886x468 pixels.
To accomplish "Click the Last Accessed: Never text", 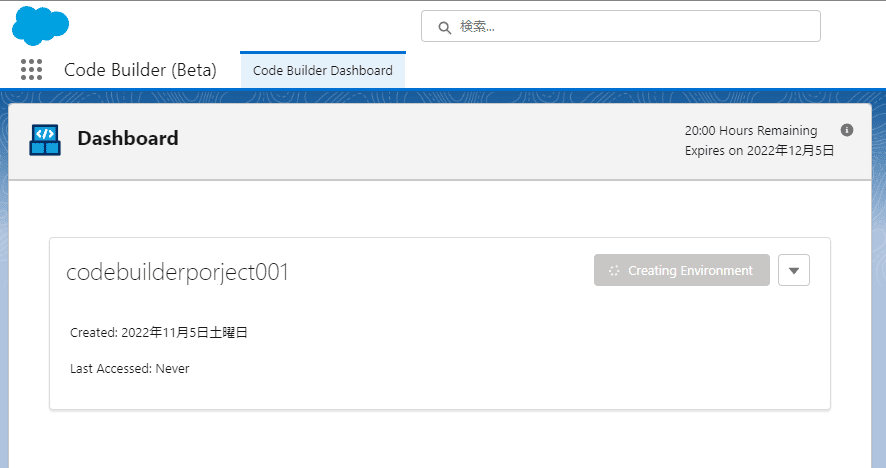I will (x=129, y=369).
